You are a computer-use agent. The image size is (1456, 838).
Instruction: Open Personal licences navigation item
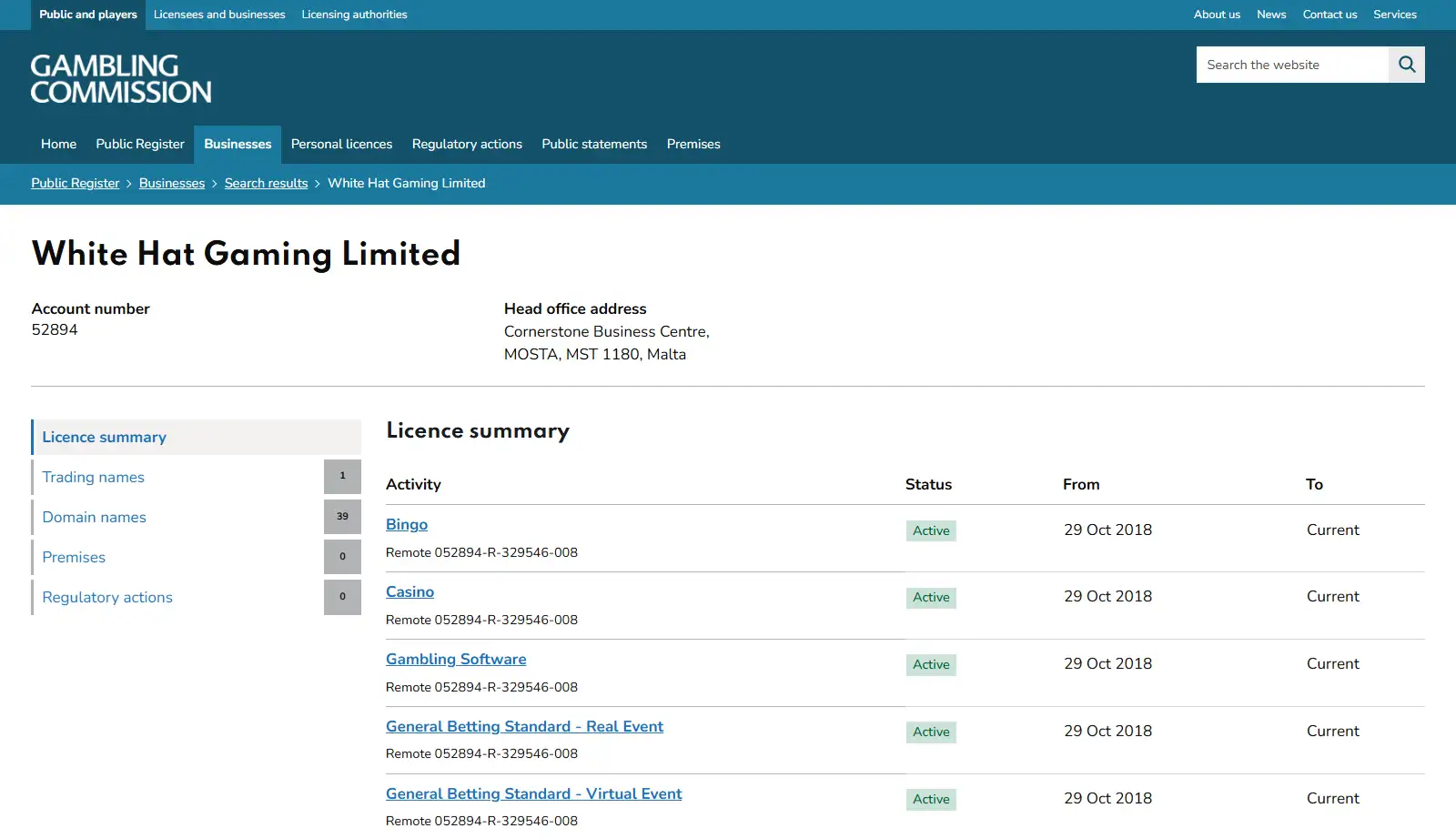(x=341, y=144)
